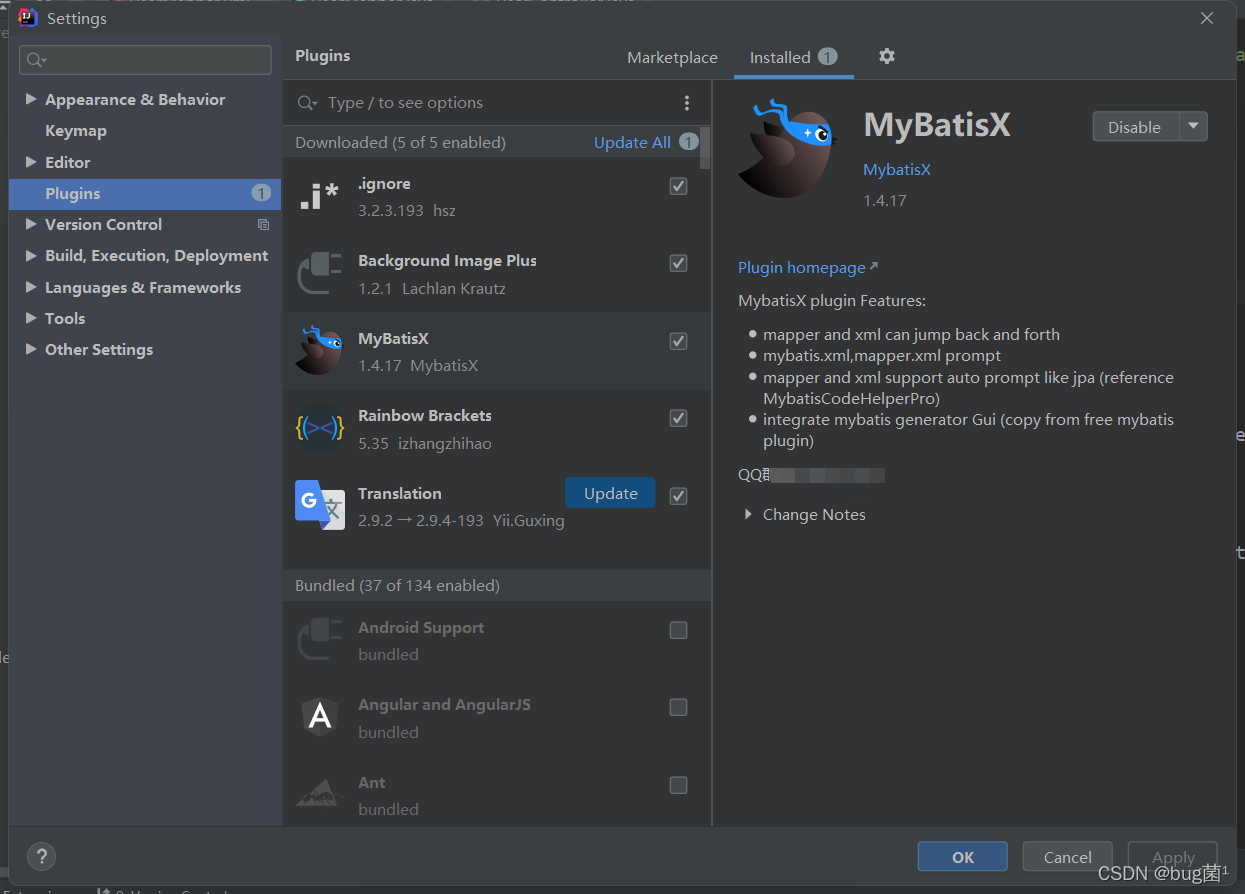Viewport: 1245px width, 894px height.
Task: Click the Android Support plug icon
Action: coord(319,640)
